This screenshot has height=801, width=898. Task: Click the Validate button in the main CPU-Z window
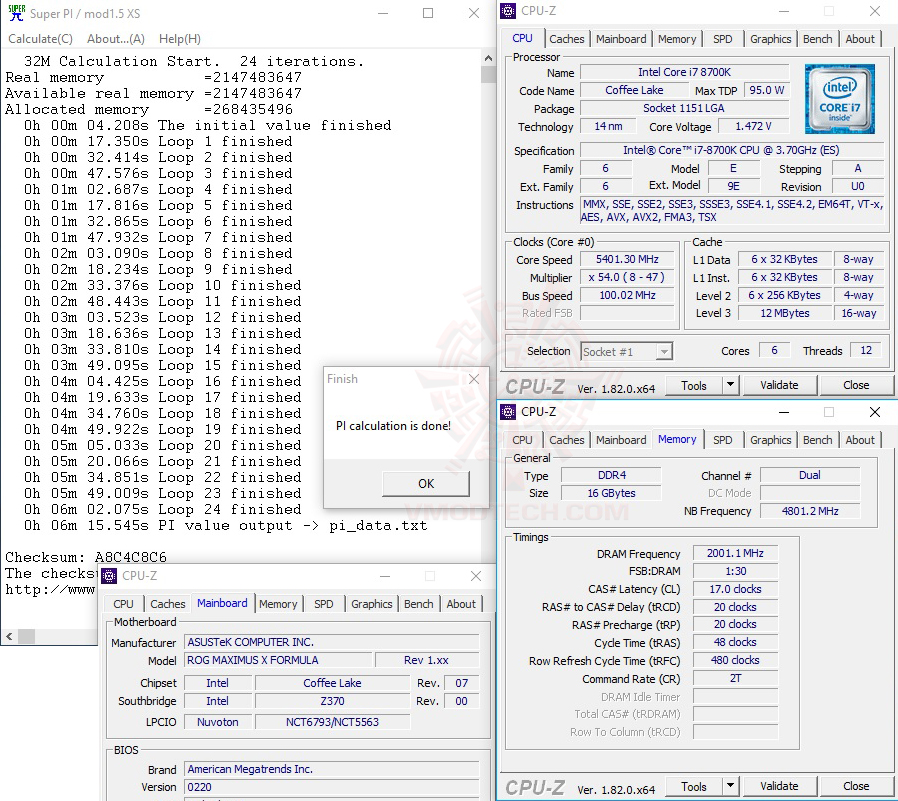tap(780, 385)
